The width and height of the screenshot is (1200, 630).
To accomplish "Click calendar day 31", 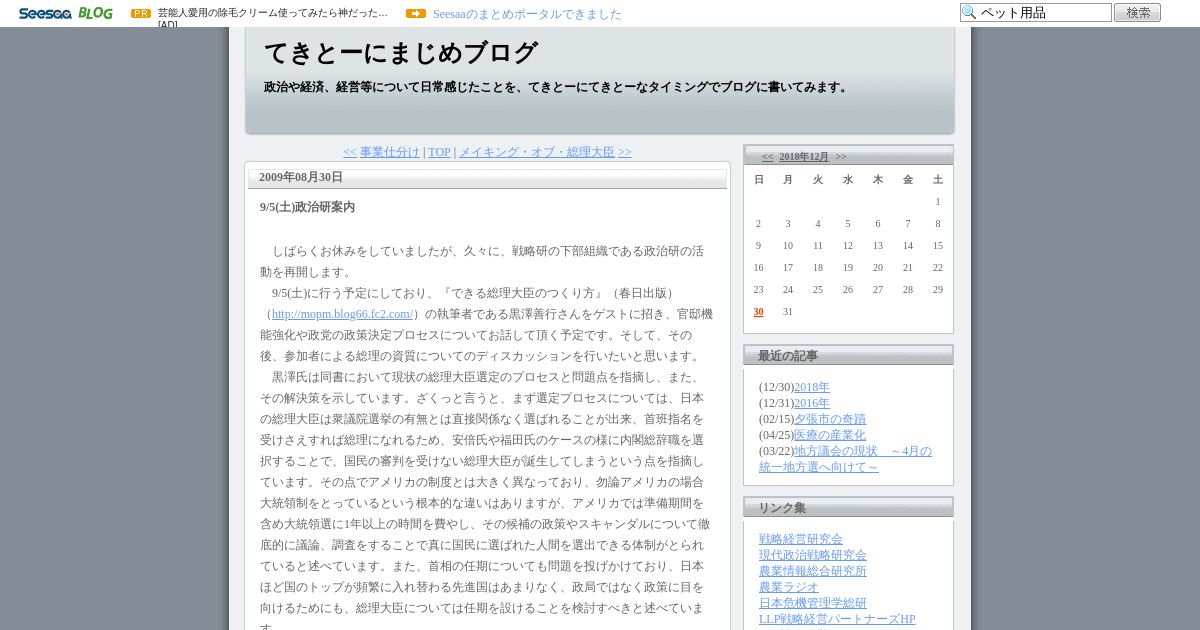I will [788, 312].
